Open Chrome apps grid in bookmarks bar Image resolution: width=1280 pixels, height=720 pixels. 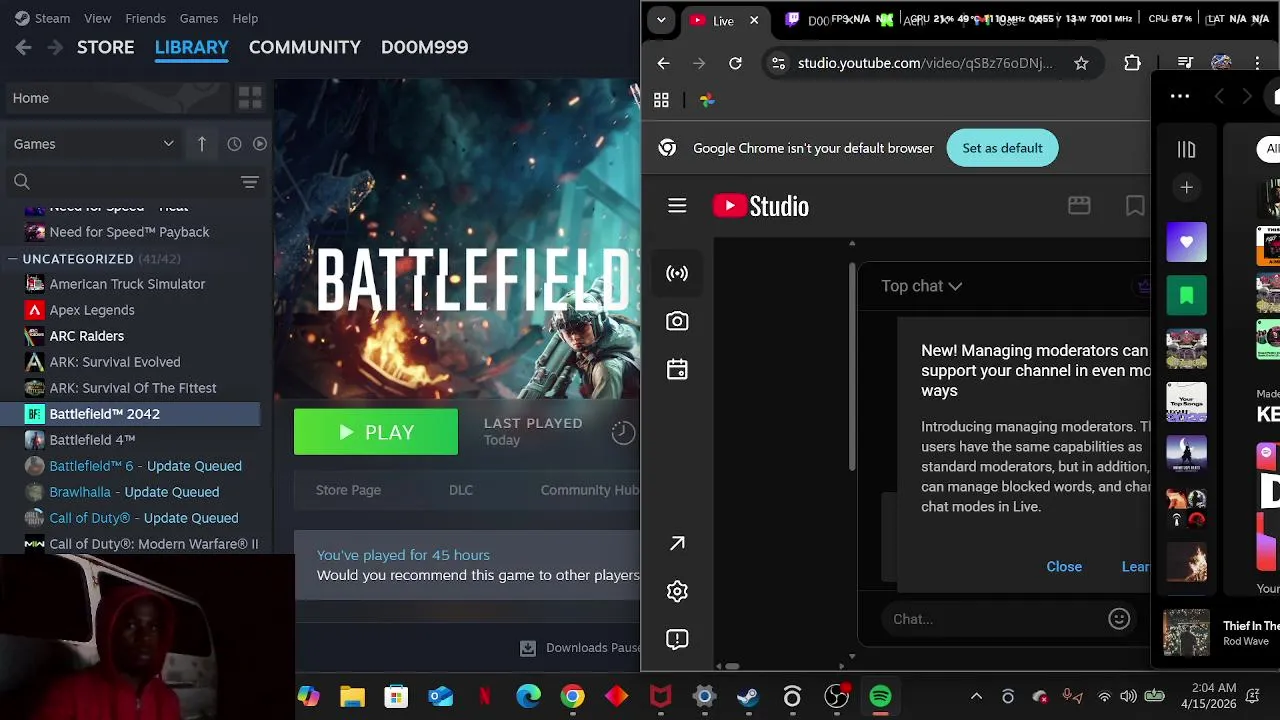click(x=661, y=100)
